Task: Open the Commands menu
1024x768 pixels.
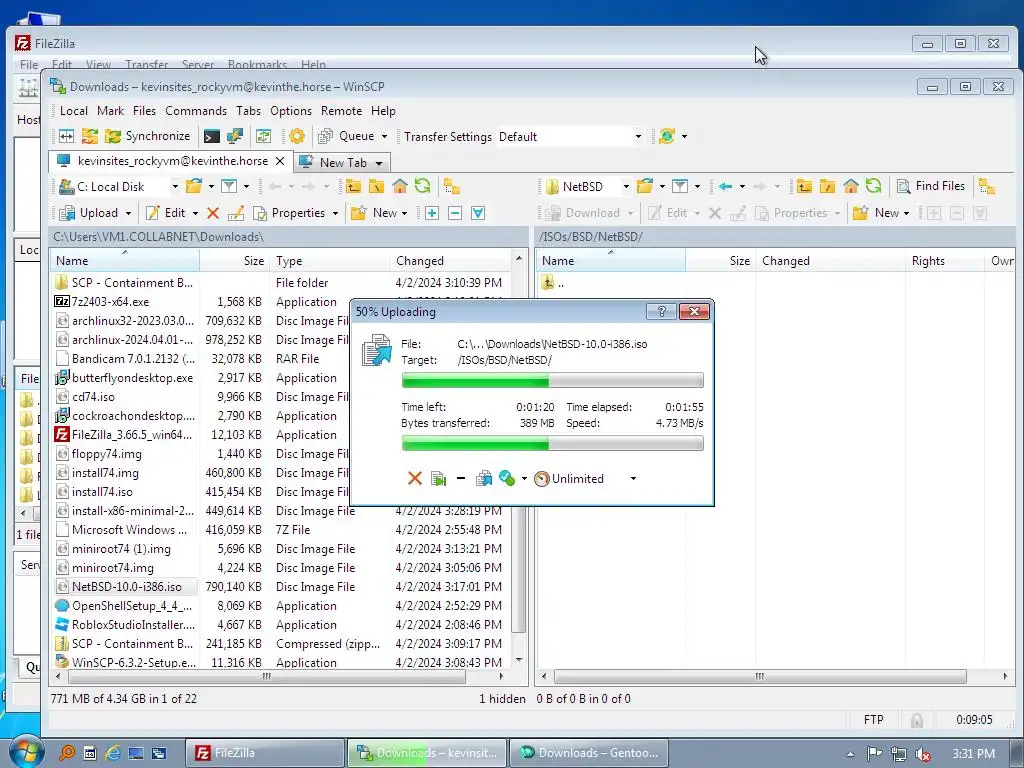Action: click(x=196, y=111)
